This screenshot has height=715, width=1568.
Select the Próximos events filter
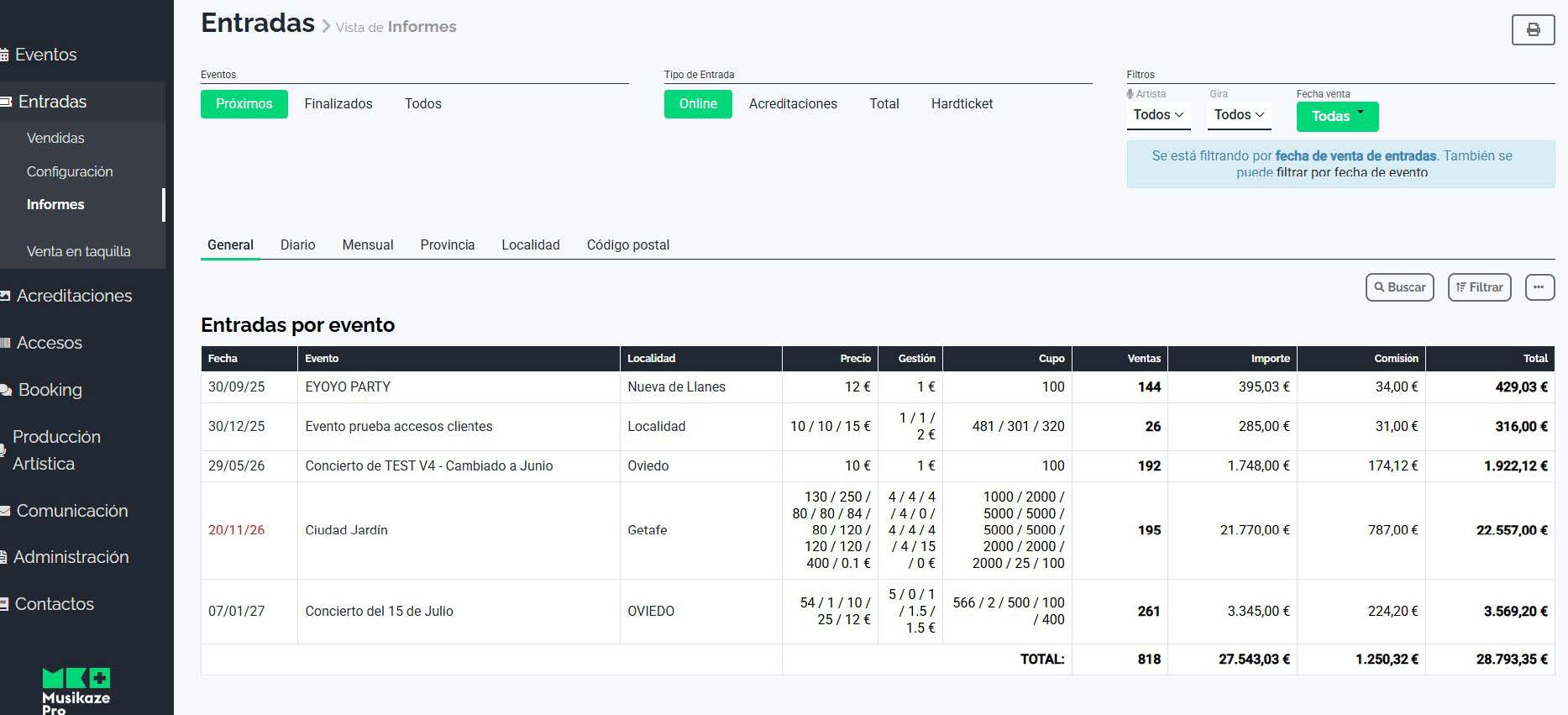244,104
